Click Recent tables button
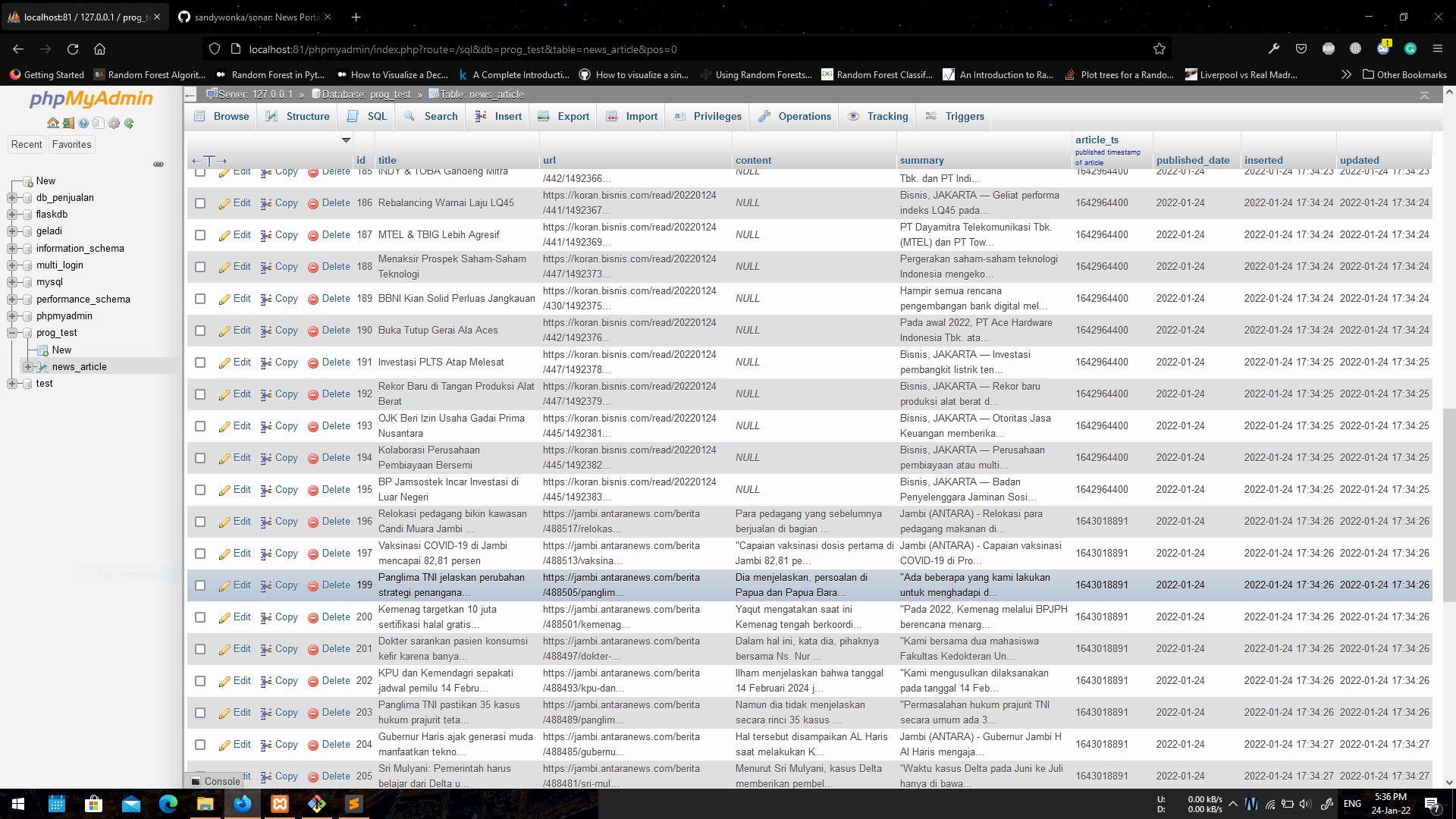The width and height of the screenshot is (1456, 819). [x=27, y=145]
